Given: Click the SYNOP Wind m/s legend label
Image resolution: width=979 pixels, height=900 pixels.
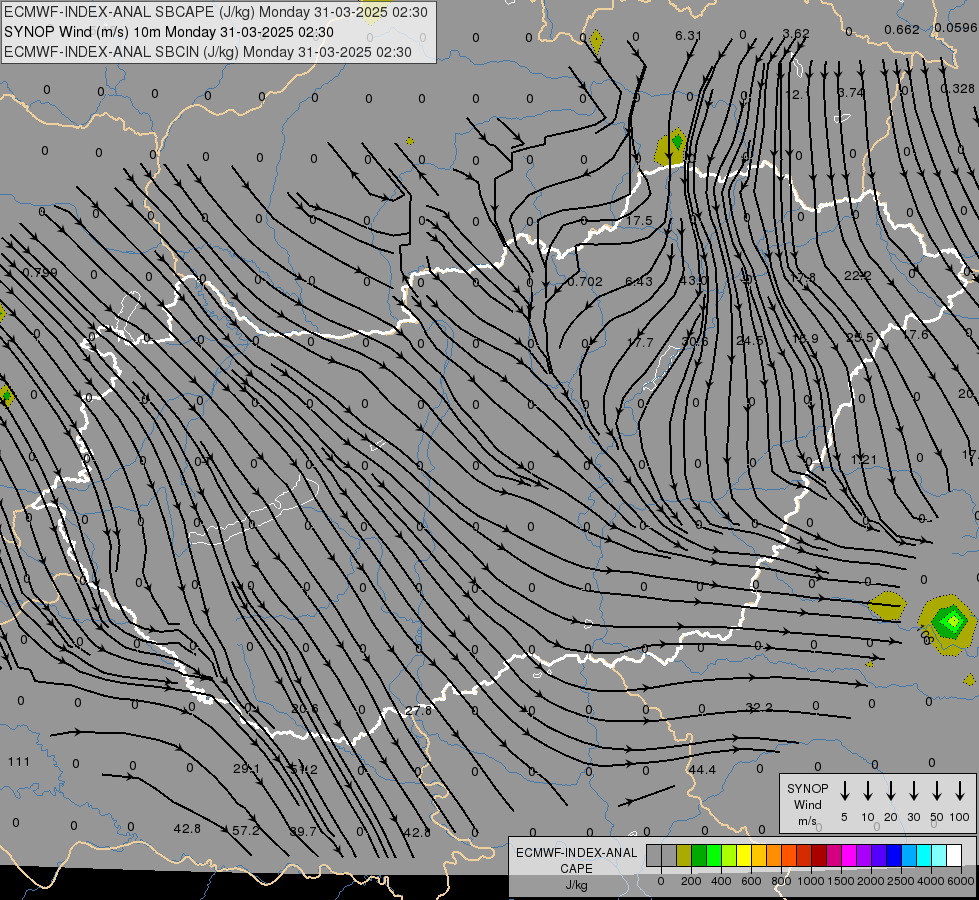Looking at the screenshot, I should coord(807,804).
